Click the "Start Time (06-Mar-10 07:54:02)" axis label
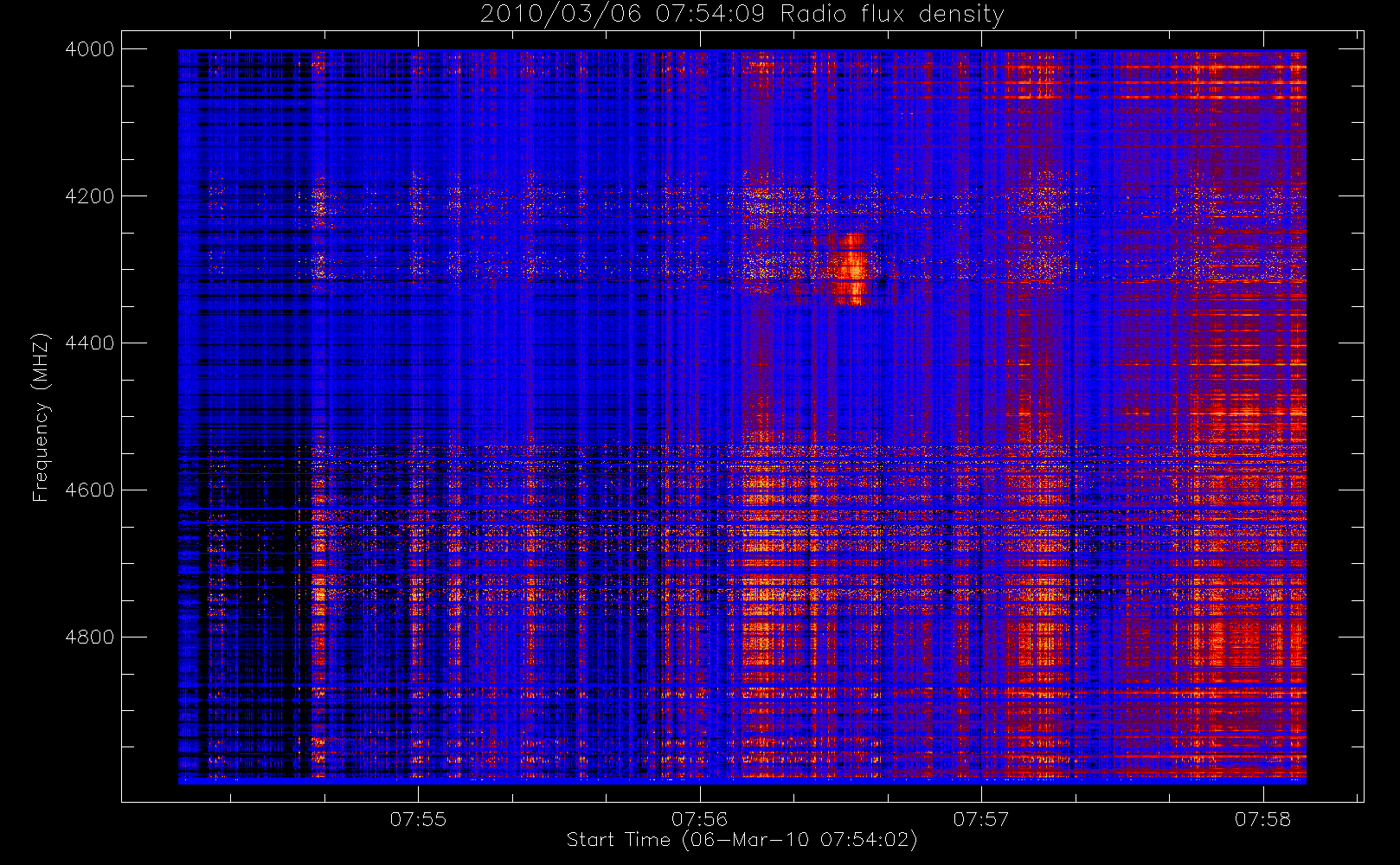Viewport: 1400px width, 865px height. [742, 840]
